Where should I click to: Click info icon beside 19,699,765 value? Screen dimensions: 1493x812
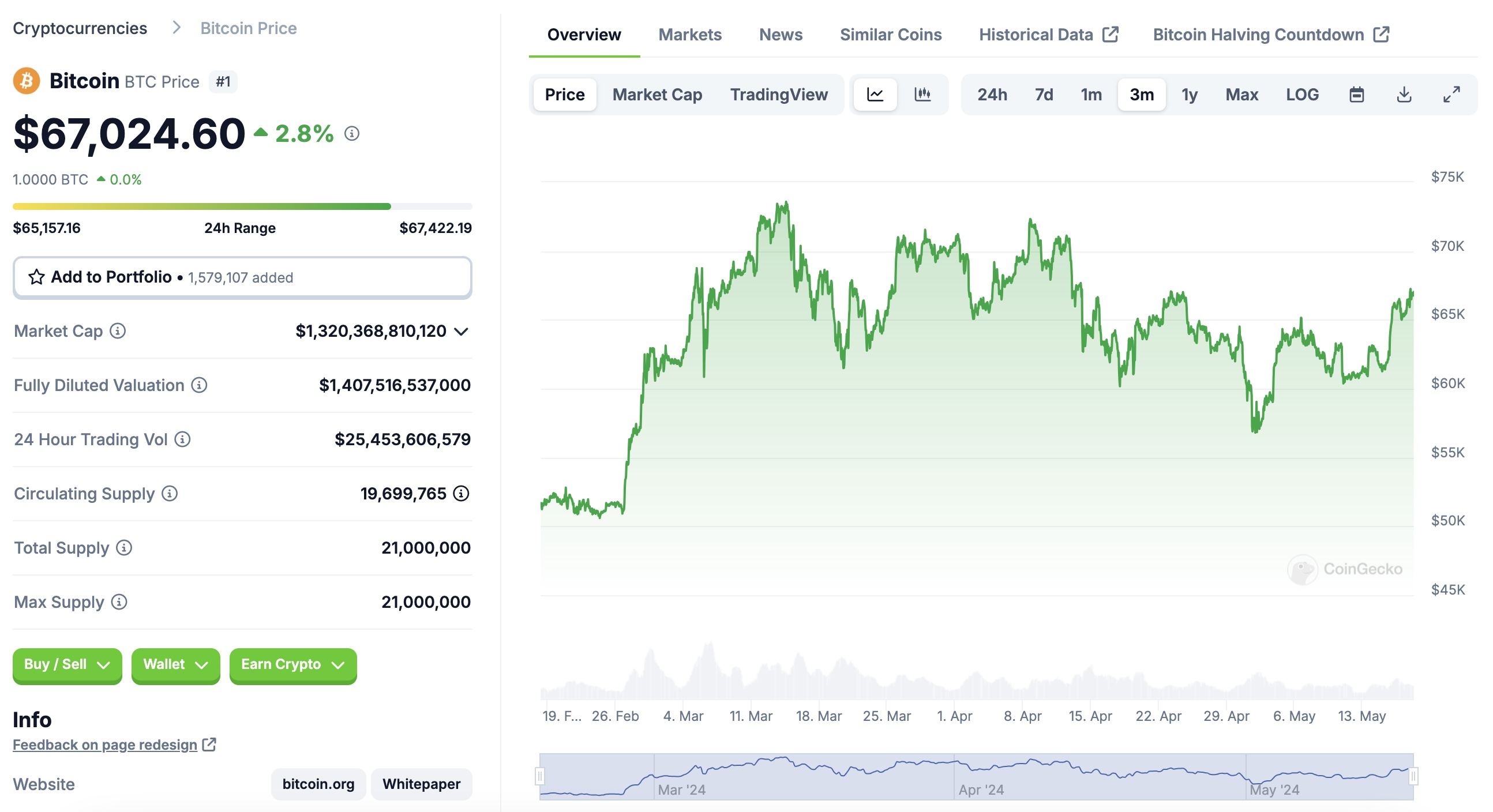[x=462, y=494]
